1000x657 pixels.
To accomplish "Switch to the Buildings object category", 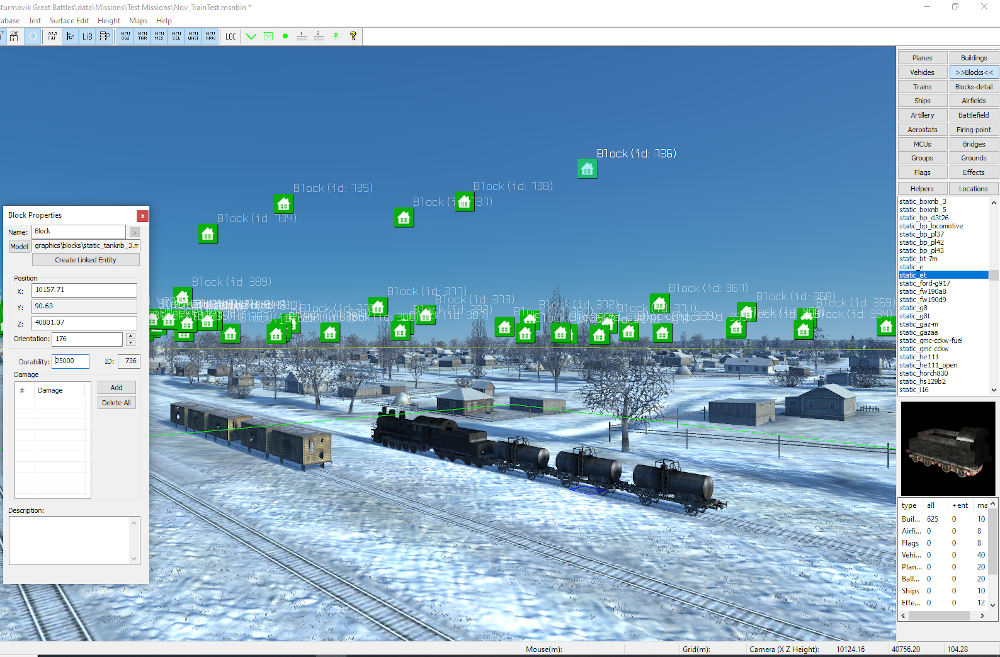I will (974, 58).
